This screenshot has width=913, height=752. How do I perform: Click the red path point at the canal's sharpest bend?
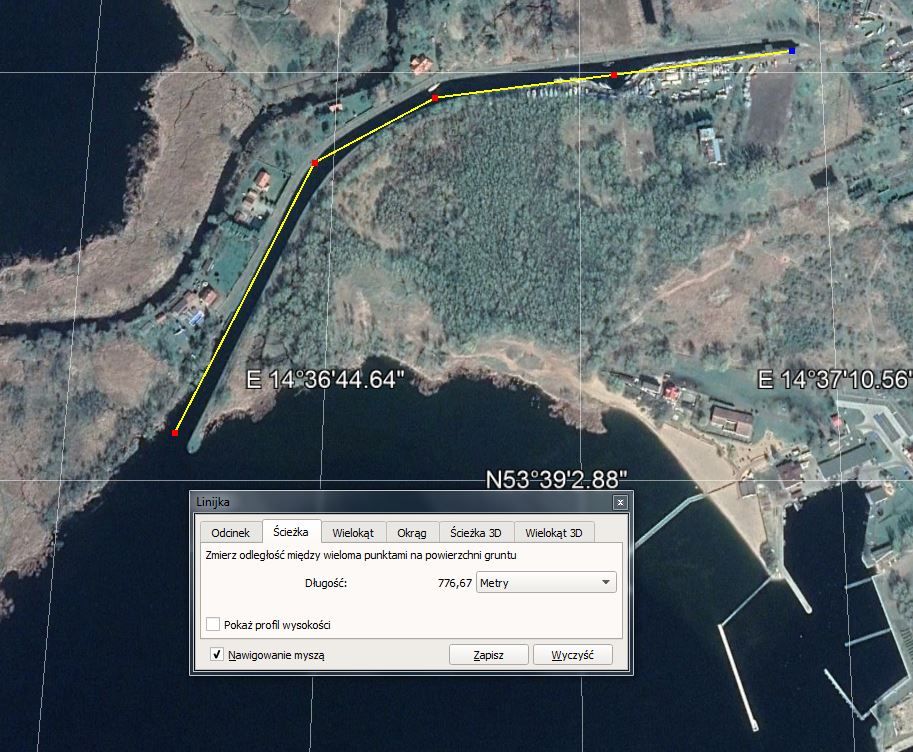click(x=314, y=163)
